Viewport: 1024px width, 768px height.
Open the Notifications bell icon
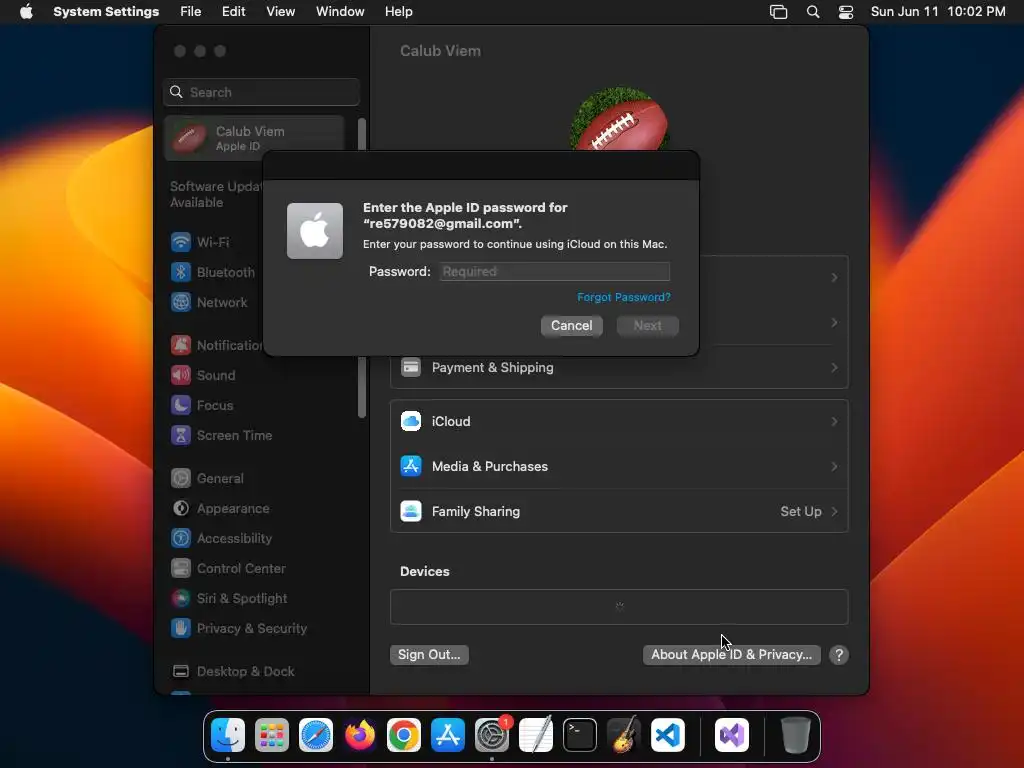(x=181, y=345)
